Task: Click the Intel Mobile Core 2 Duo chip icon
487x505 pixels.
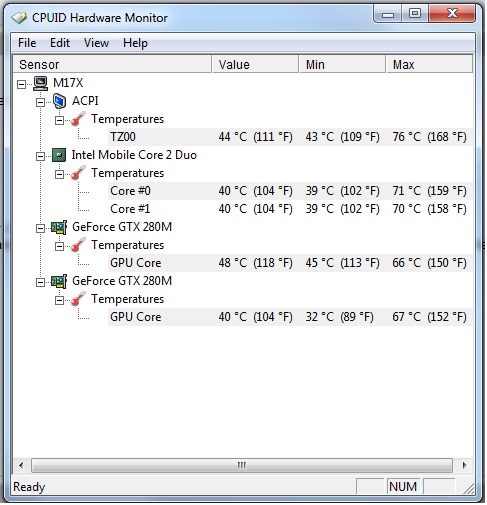Action: (x=59, y=155)
